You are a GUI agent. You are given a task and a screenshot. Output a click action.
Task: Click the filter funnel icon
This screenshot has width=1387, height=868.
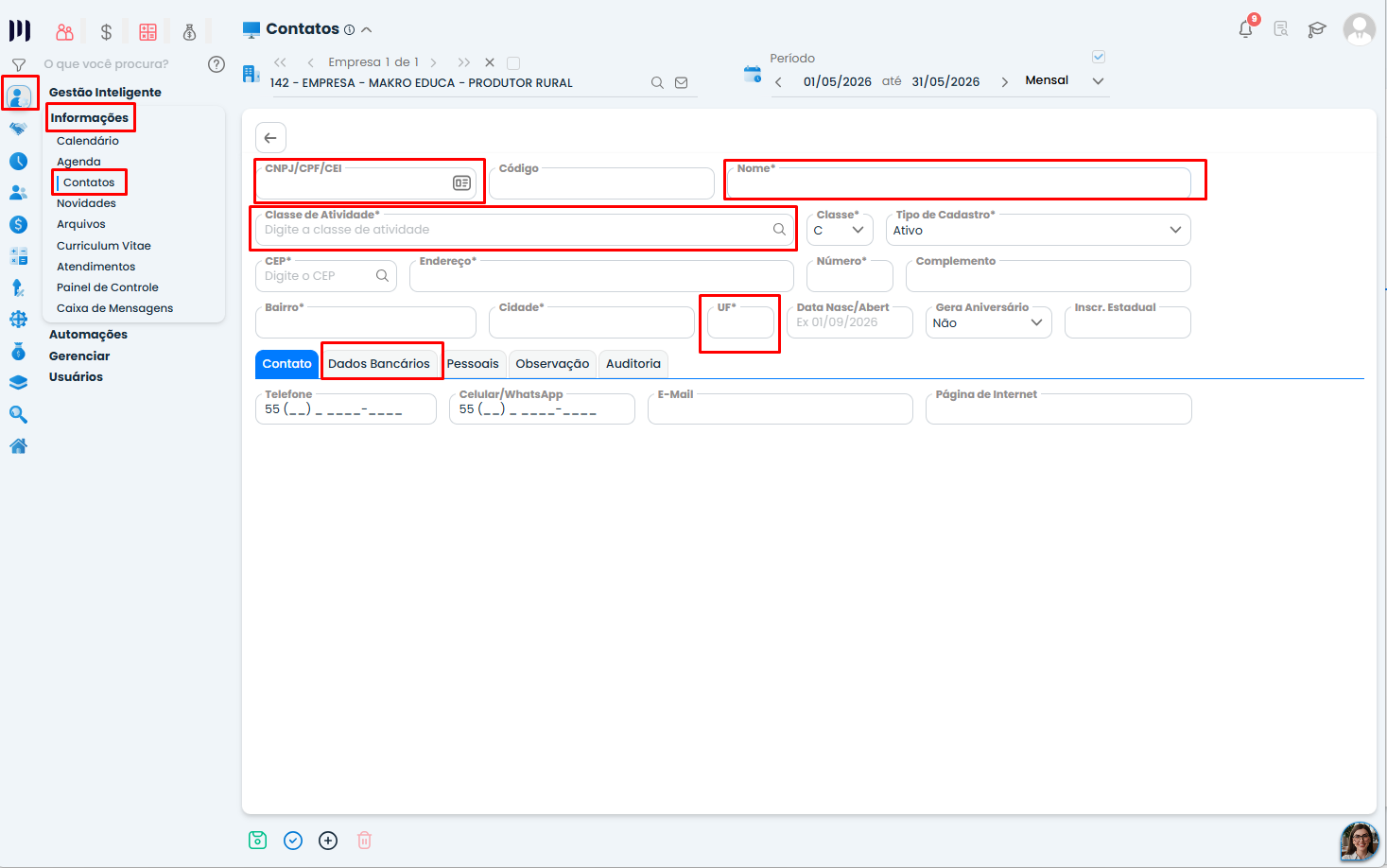click(18, 65)
